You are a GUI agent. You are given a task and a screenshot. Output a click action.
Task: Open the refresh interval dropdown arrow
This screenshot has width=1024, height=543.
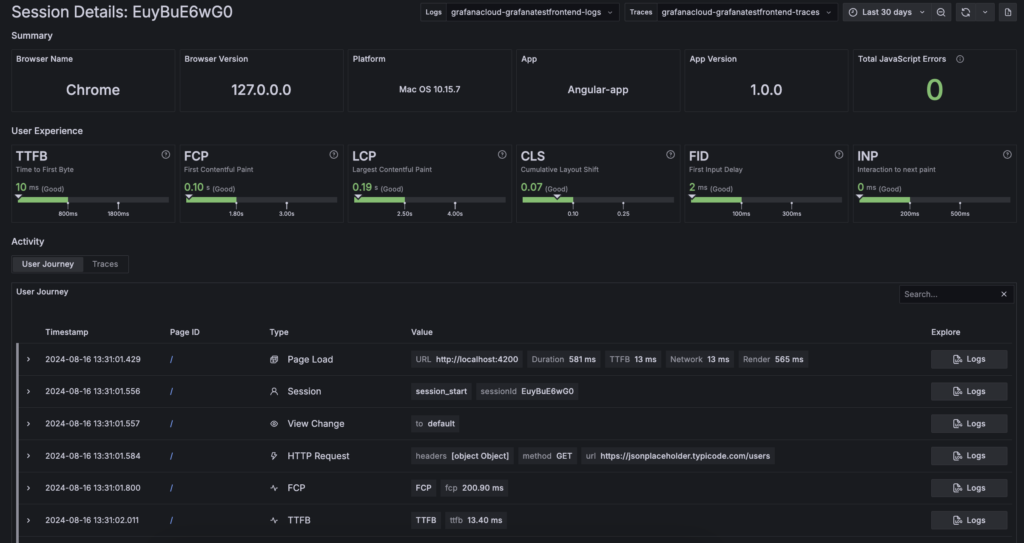985,12
